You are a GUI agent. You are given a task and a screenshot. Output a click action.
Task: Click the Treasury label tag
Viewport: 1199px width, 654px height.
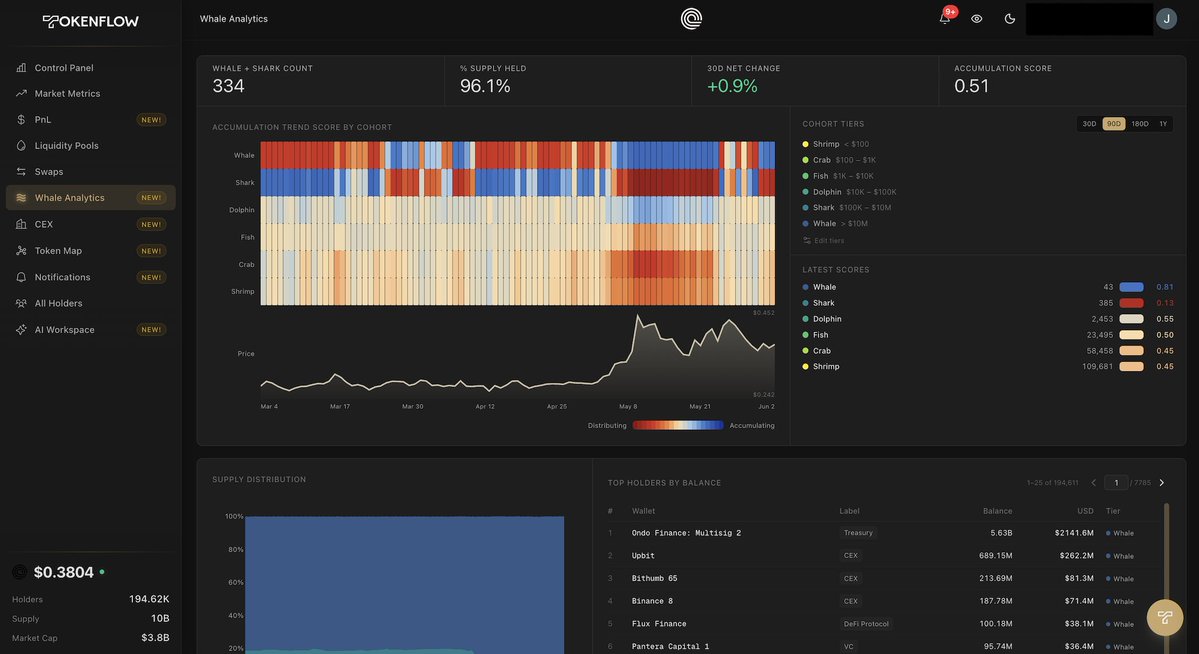point(858,533)
